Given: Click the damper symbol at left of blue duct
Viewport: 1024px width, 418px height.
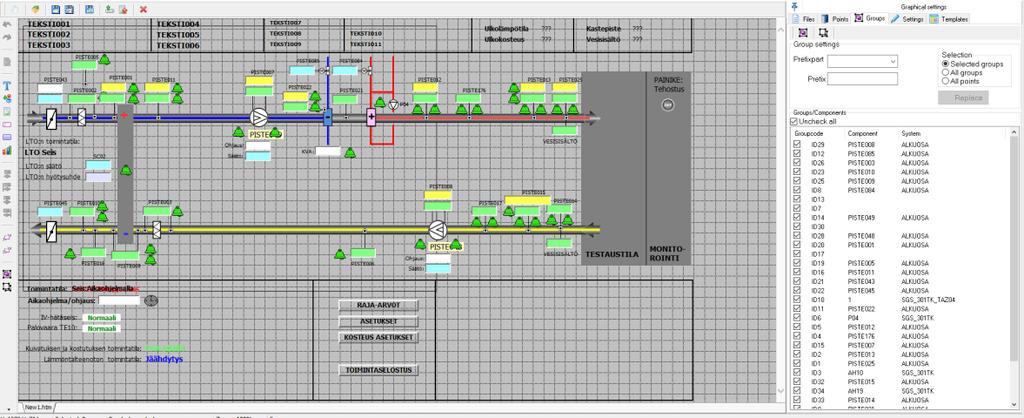Looking at the screenshot, I should point(52,118).
